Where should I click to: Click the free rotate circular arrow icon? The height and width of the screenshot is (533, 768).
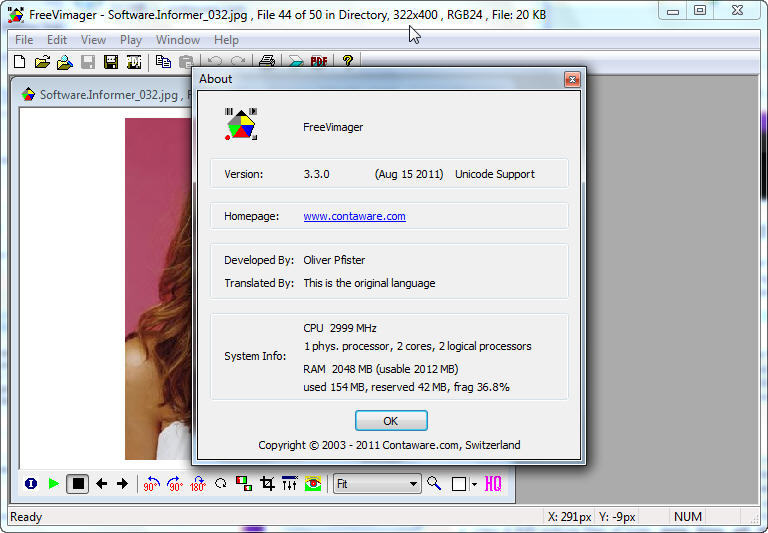pyautogui.click(x=221, y=484)
